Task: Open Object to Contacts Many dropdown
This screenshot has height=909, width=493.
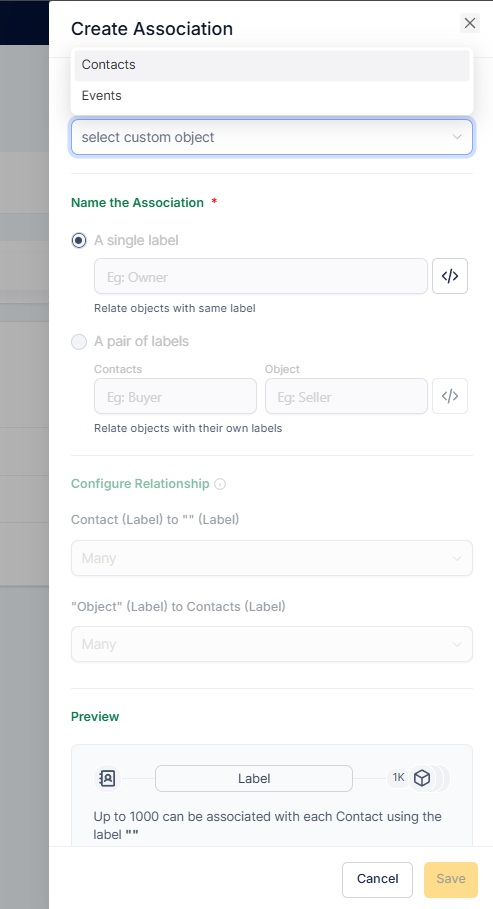Action: point(271,644)
